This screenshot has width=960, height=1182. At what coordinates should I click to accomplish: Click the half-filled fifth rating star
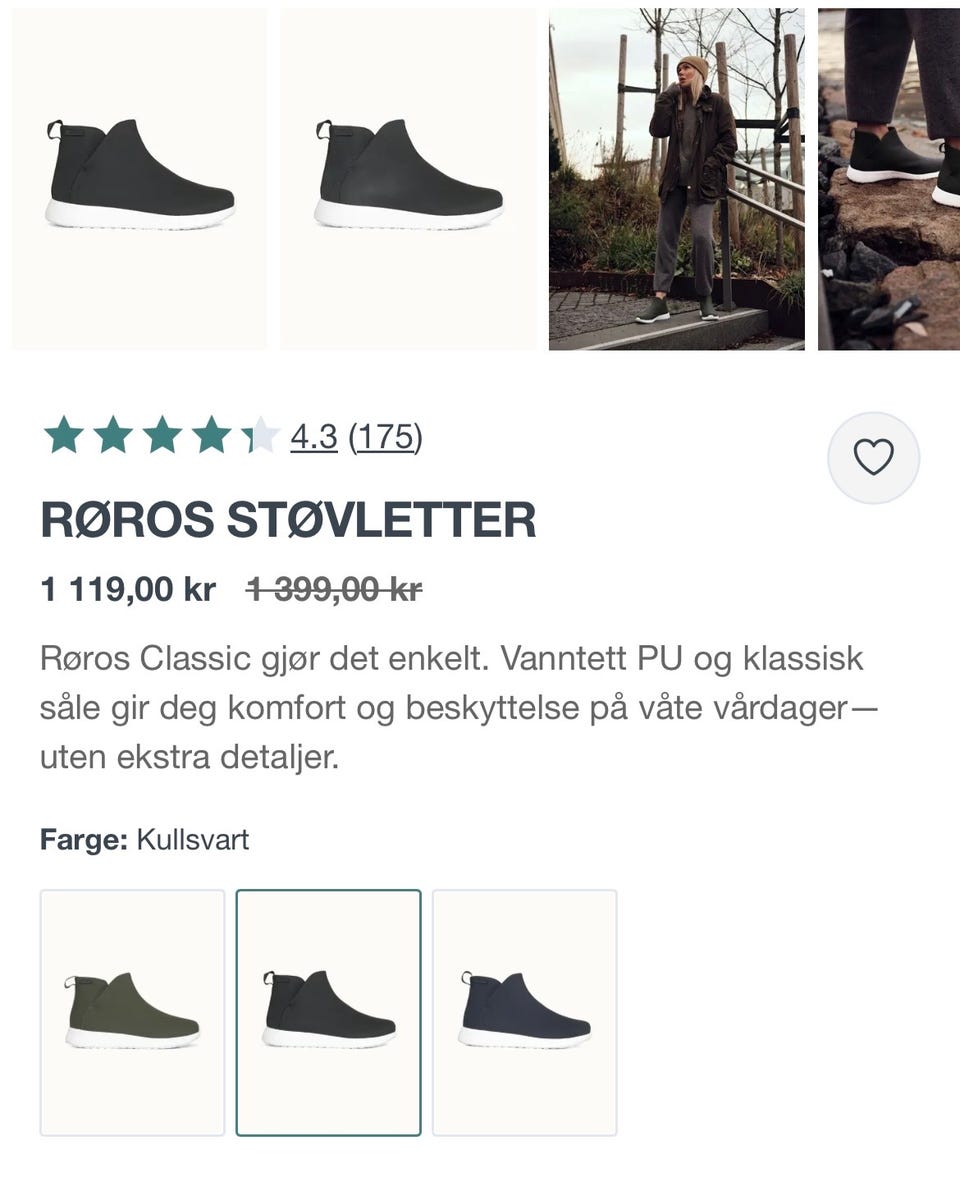(x=260, y=436)
